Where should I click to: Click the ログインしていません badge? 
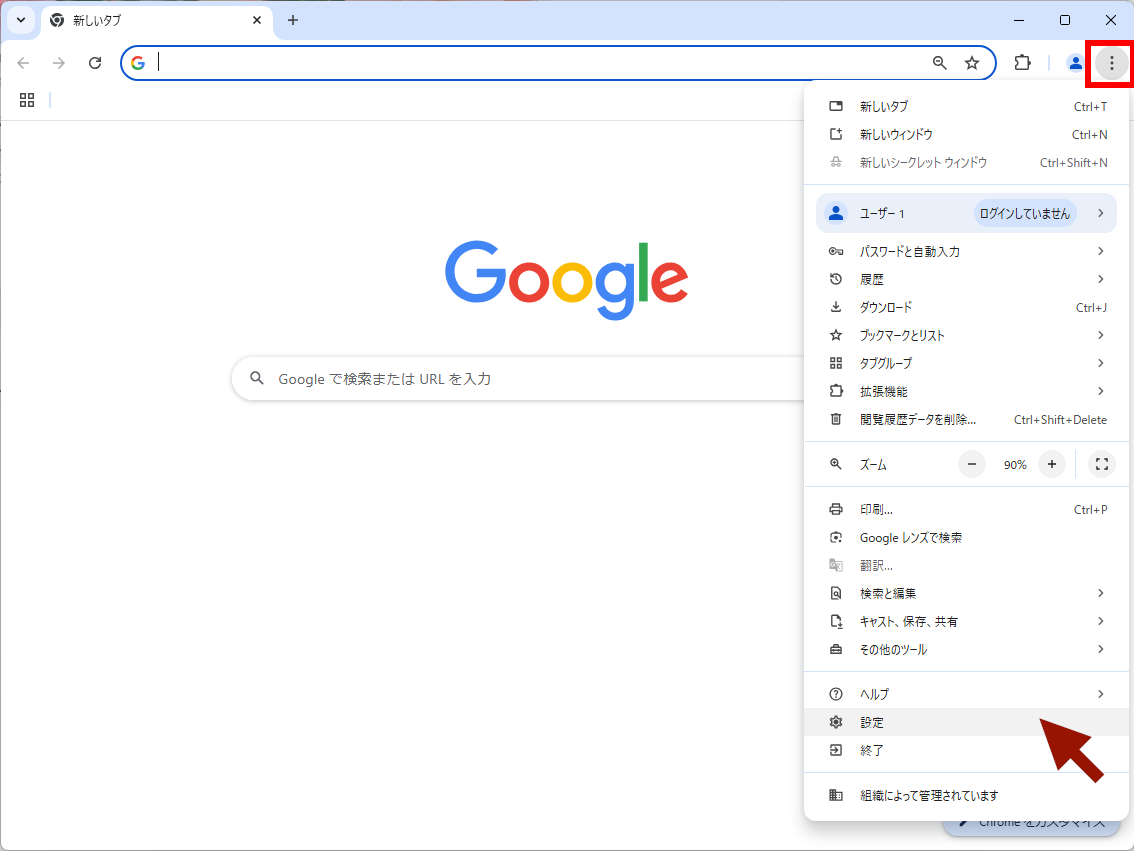click(x=1025, y=213)
